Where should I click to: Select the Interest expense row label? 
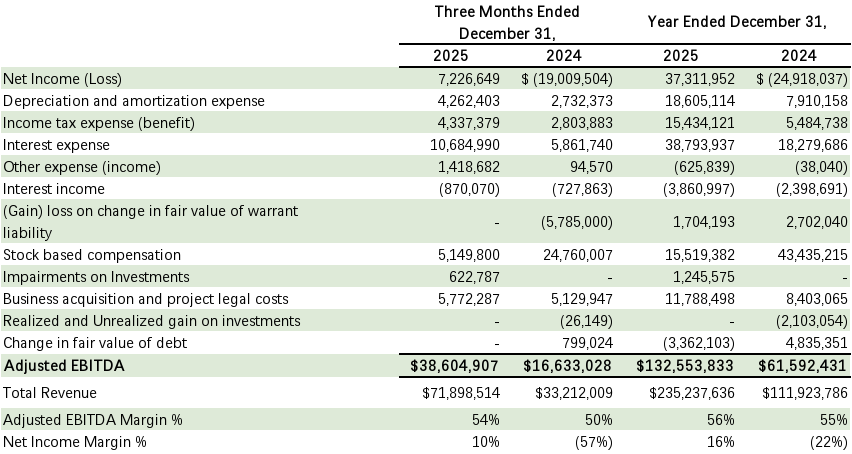54,144
